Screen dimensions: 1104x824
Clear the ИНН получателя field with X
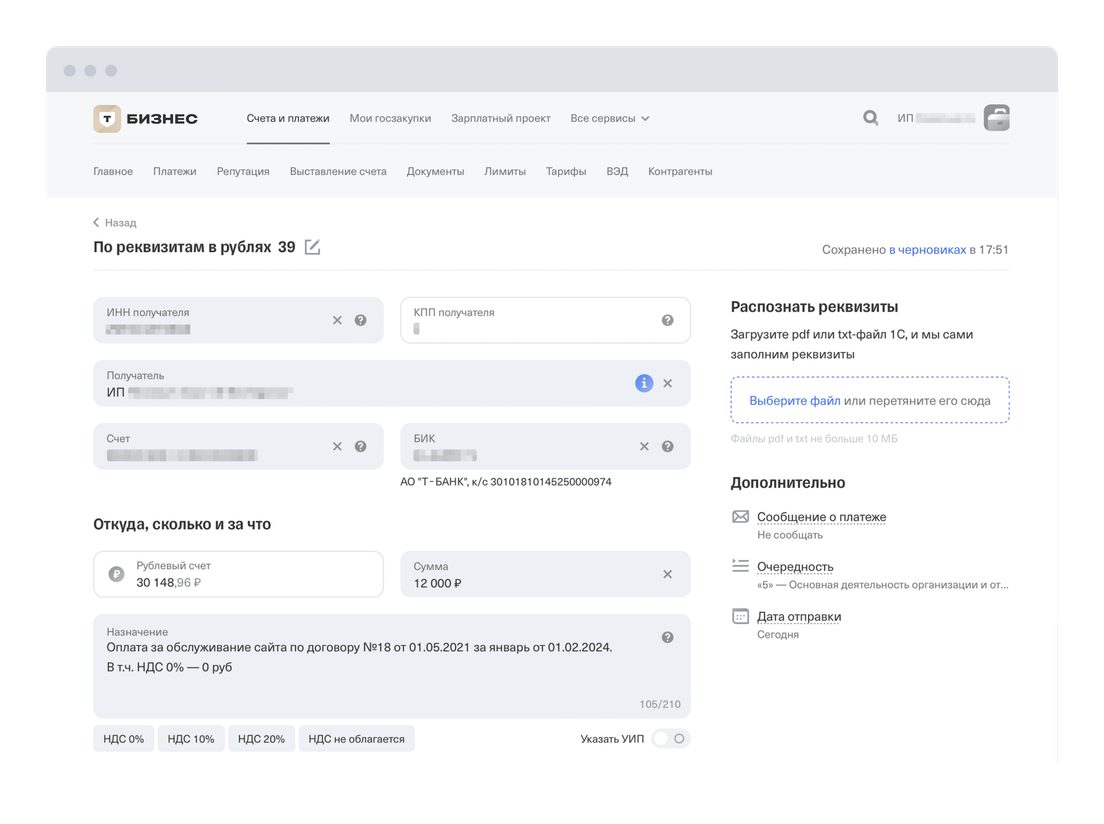tap(337, 320)
